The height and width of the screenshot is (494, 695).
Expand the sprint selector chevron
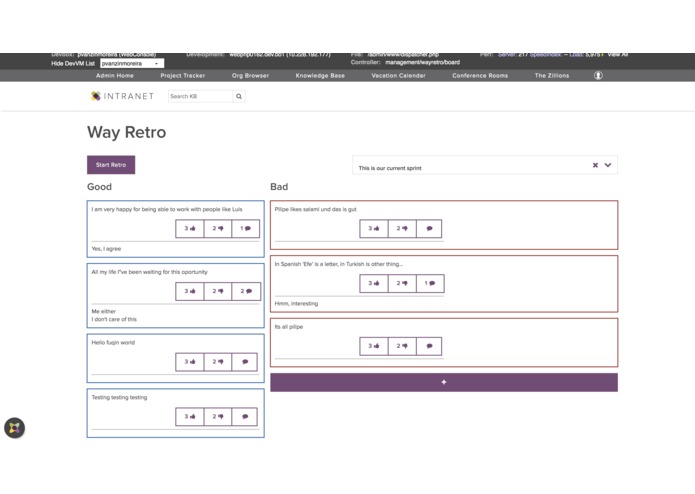click(x=608, y=165)
